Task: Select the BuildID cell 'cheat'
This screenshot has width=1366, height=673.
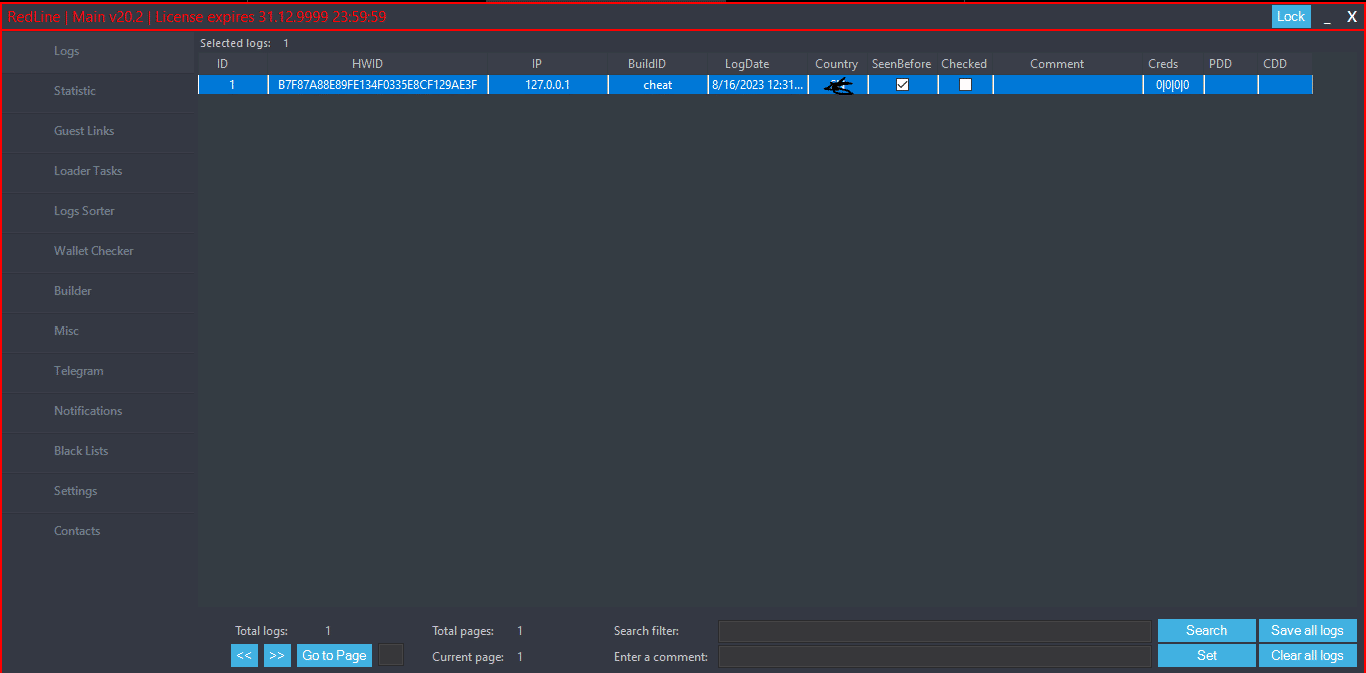Action: tap(658, 85)
